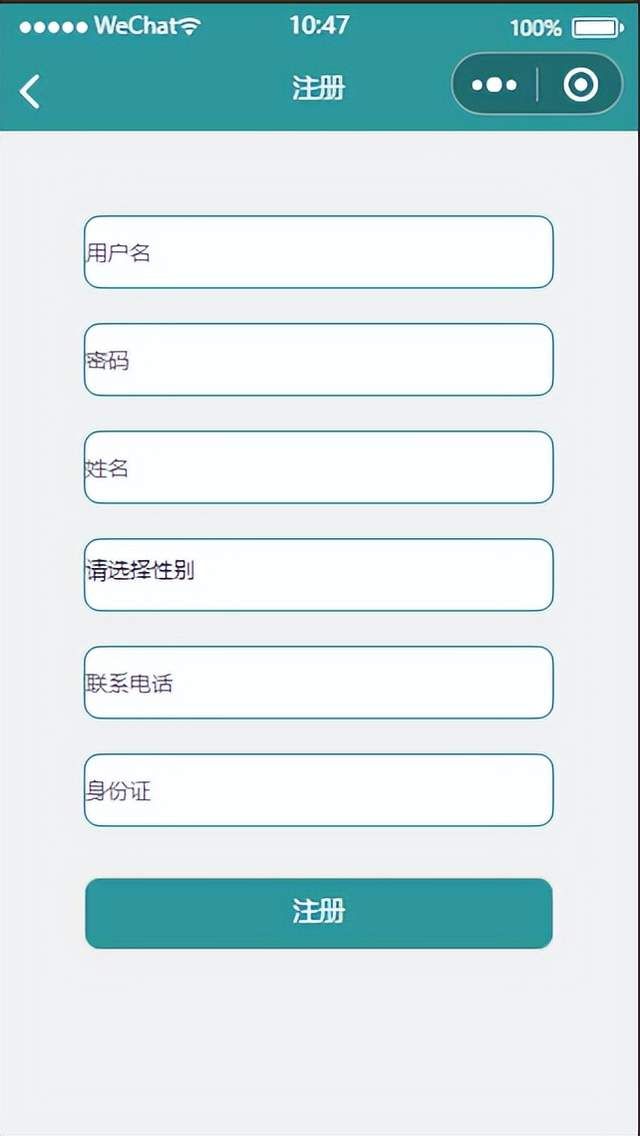Screen dimensions: 640x1136
Task: Tap the WiFi signal icon
Action: point(189,28)
